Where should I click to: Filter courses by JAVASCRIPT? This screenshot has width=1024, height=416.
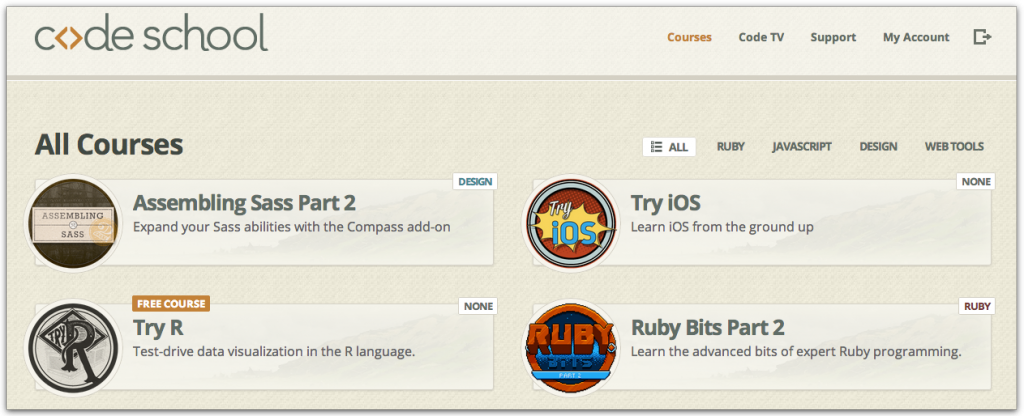[802, 147]
